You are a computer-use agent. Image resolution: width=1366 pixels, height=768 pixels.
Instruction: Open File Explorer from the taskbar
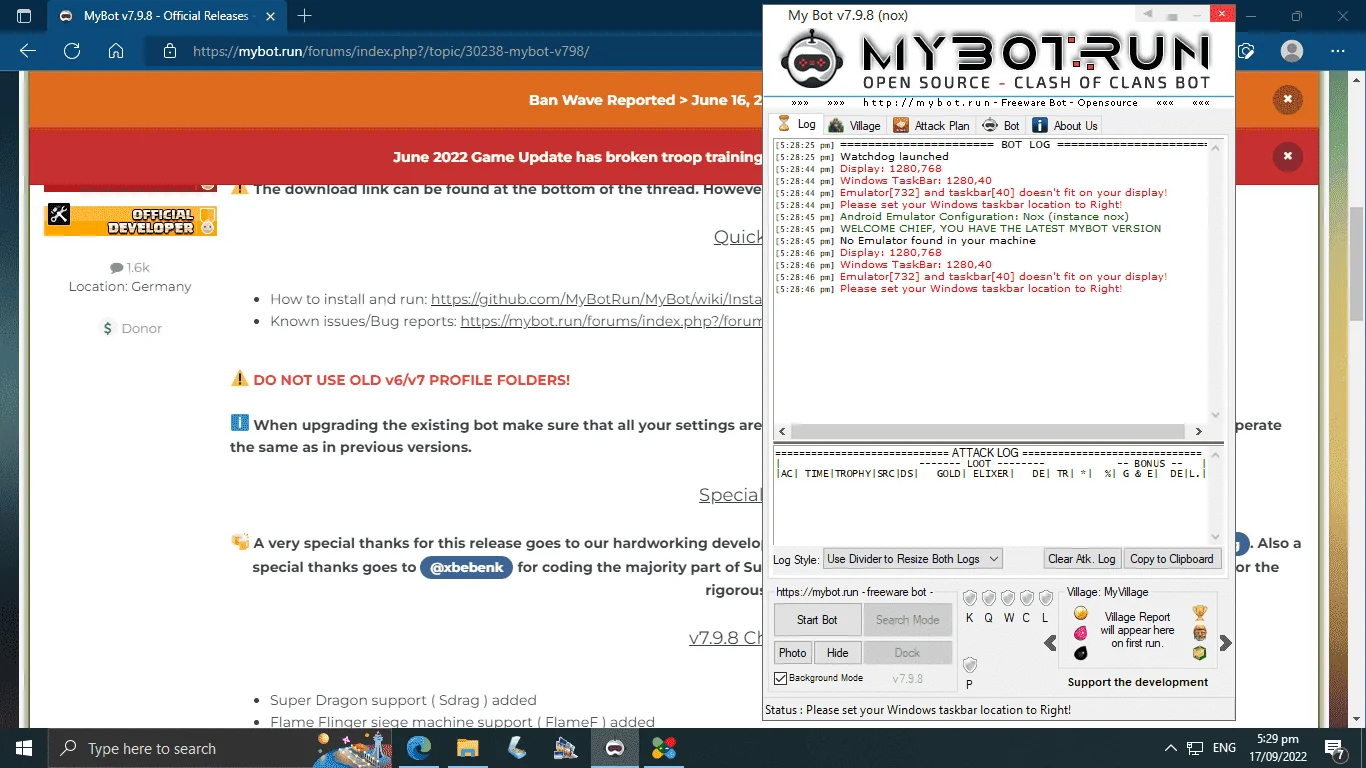point(468,748)
